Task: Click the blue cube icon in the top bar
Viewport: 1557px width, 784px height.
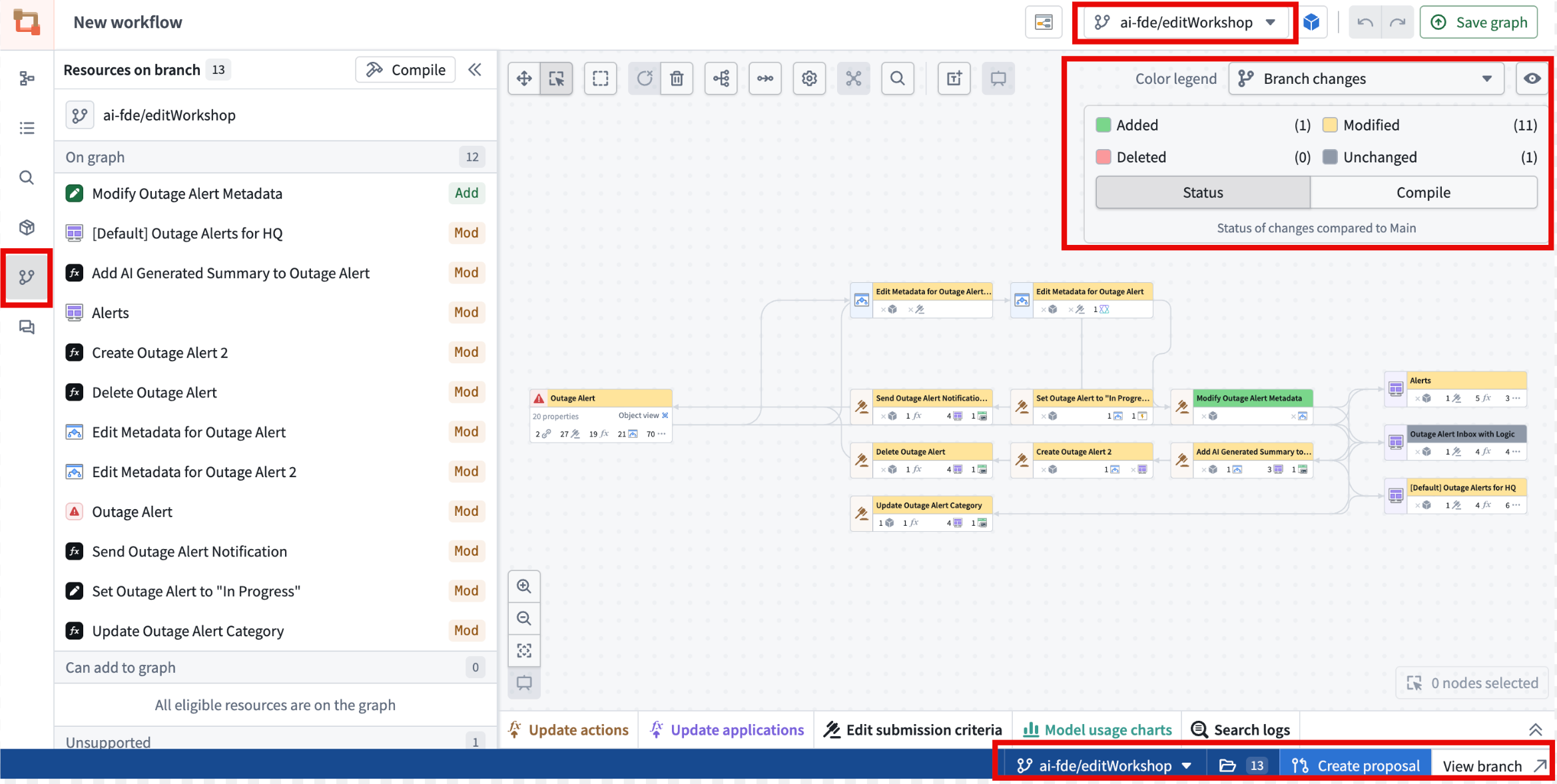Action: (x=1311, y=23)
